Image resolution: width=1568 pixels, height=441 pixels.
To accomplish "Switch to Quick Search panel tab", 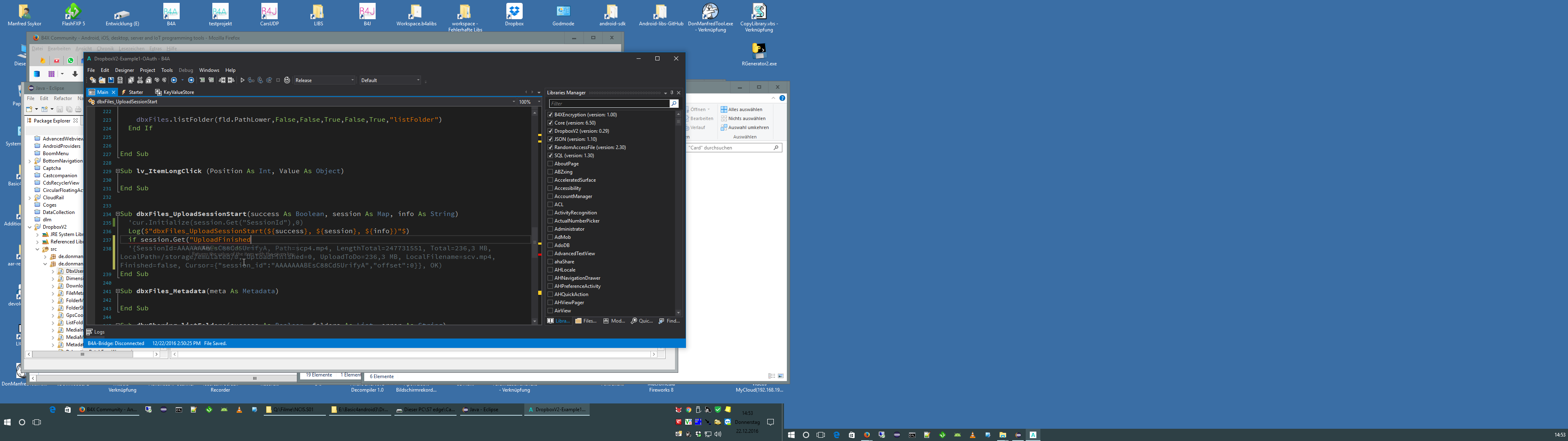I will click(642, 321).
